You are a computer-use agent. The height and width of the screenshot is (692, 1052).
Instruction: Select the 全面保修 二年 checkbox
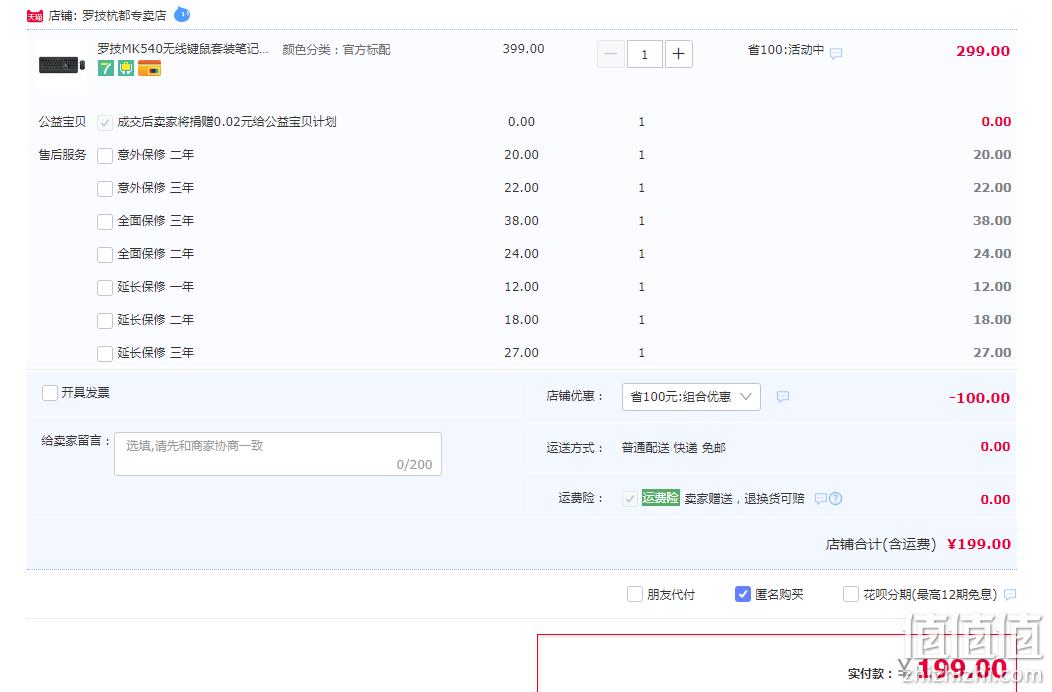coord(105,254)
